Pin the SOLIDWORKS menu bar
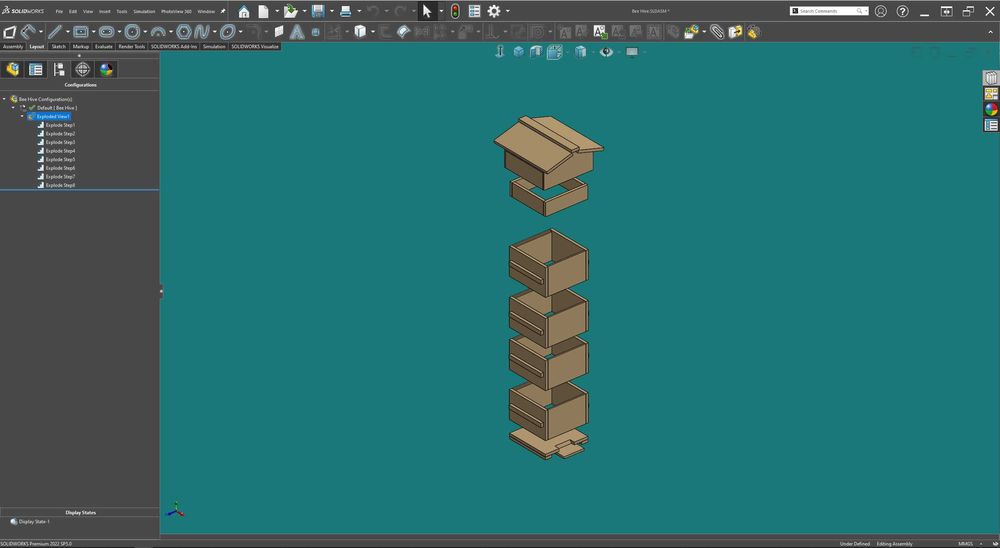This screenshot has height=548, width=1000. pos(223,11)
